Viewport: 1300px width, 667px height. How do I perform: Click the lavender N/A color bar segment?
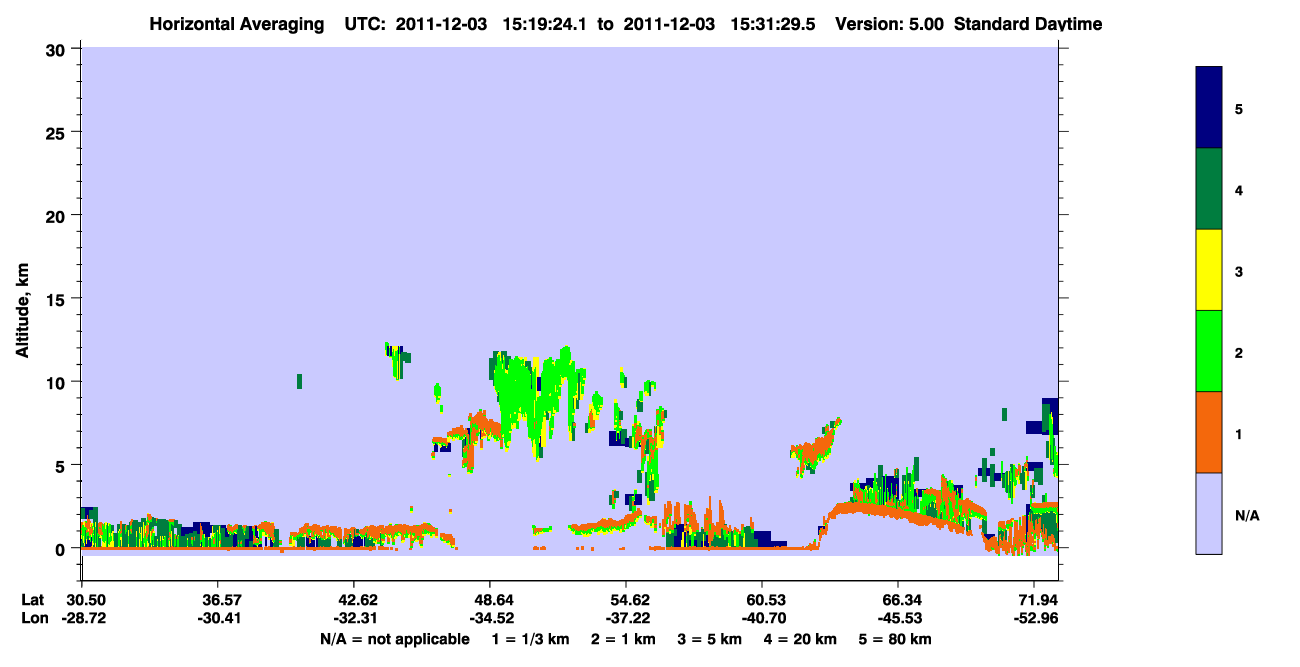1209,513
